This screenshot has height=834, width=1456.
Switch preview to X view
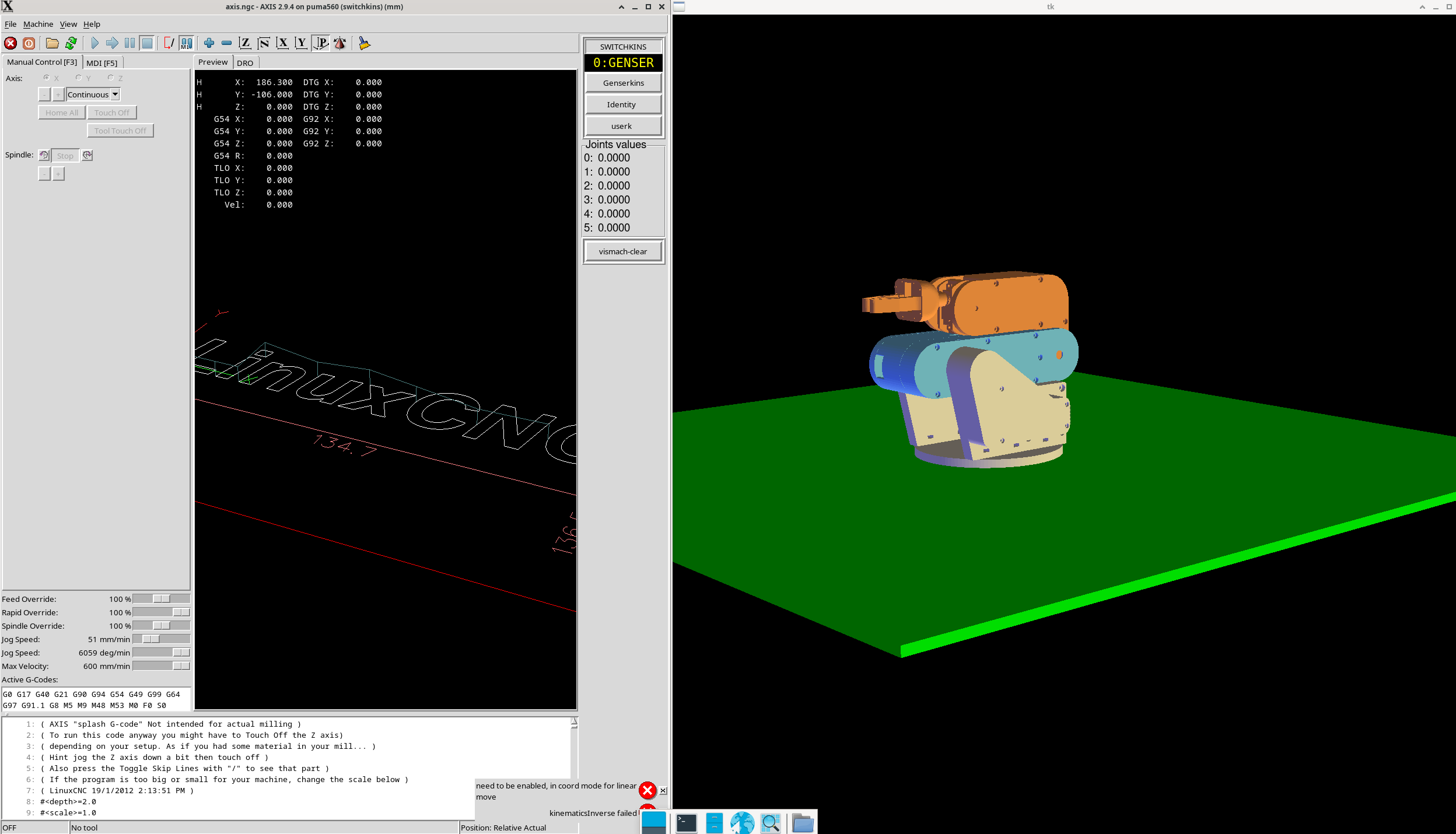click(x=282, y=43)
